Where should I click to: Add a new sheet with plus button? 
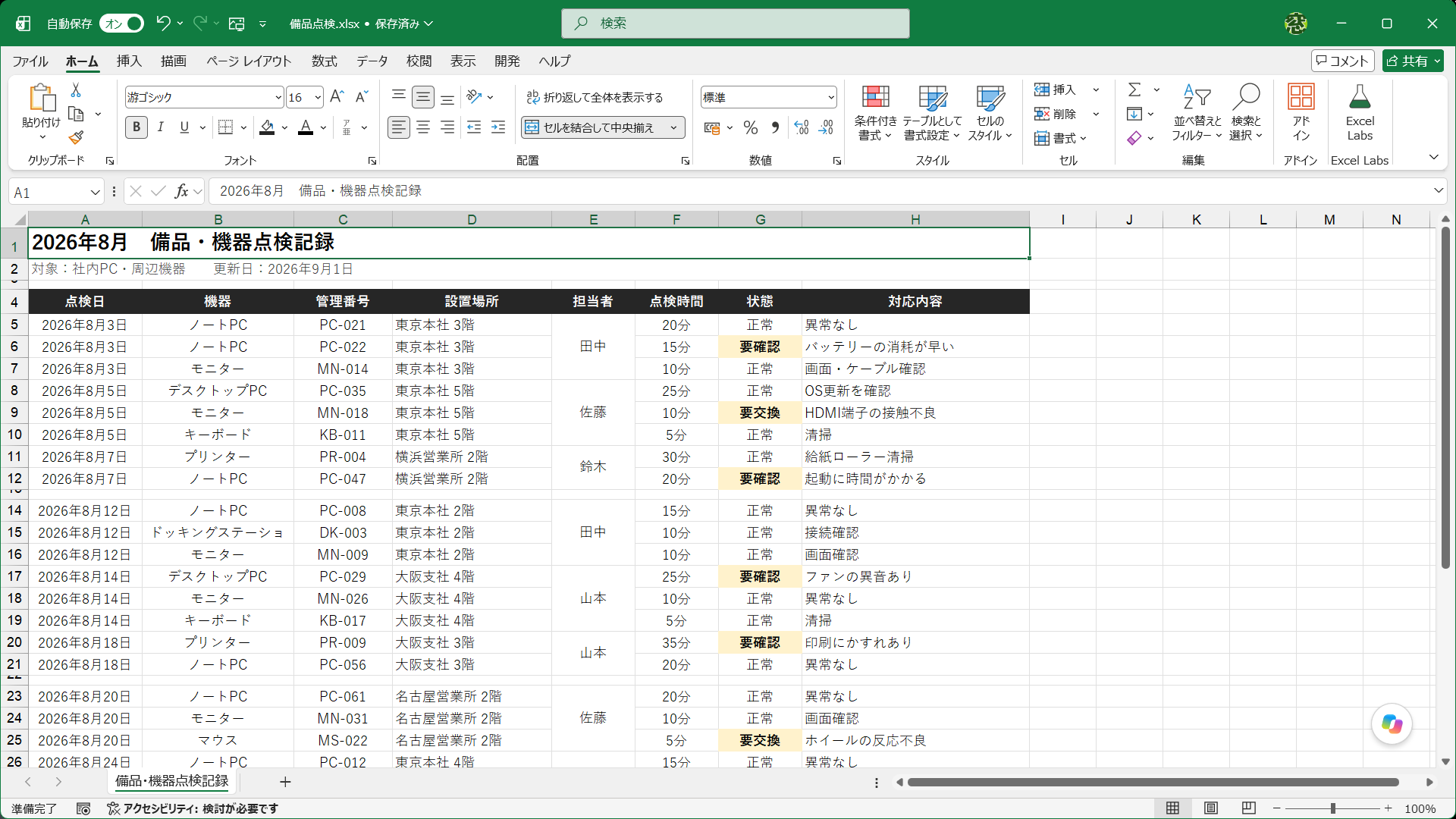[x=285, y=782]
